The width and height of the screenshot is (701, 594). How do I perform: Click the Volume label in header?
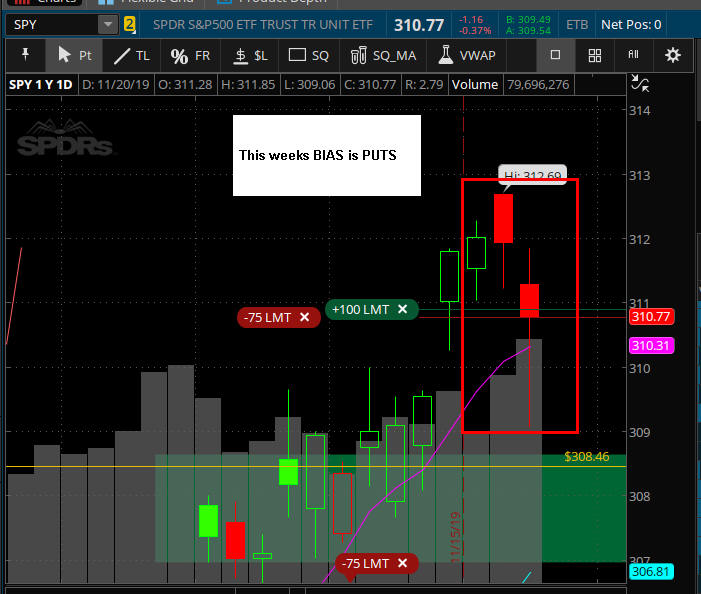click(x=475, y=84)
